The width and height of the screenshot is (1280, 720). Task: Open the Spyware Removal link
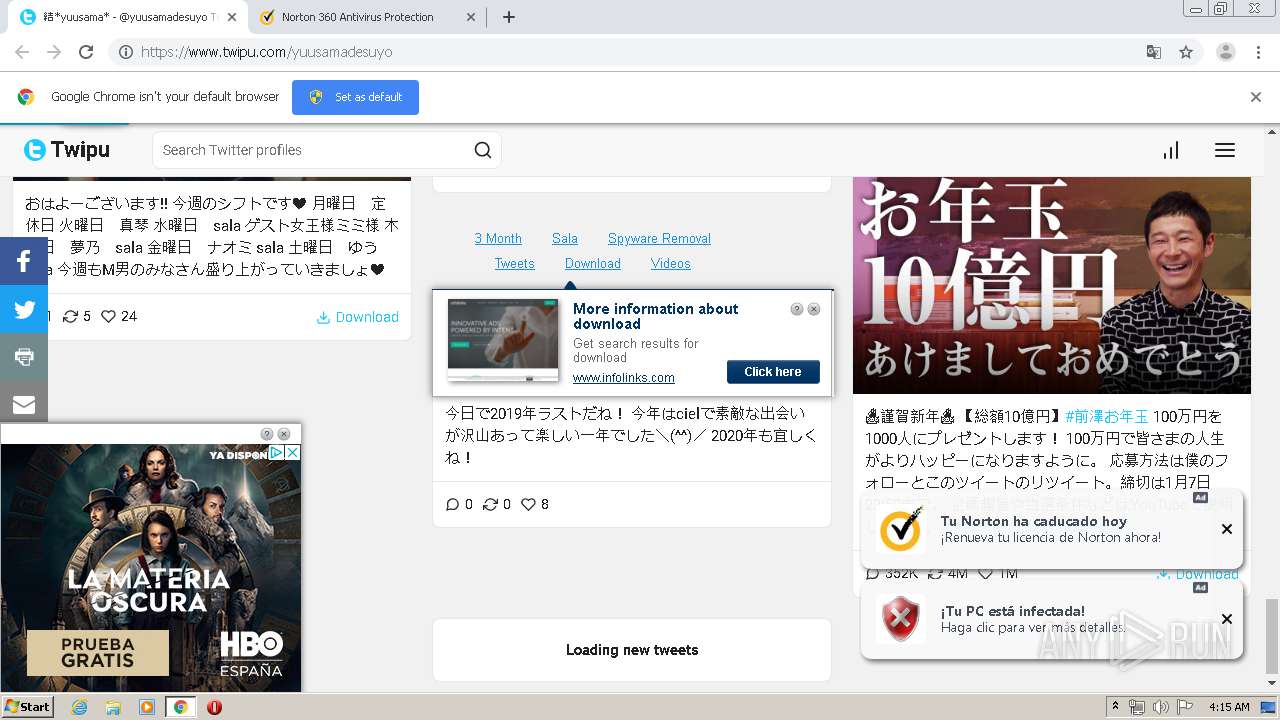[x=659, y=238]
